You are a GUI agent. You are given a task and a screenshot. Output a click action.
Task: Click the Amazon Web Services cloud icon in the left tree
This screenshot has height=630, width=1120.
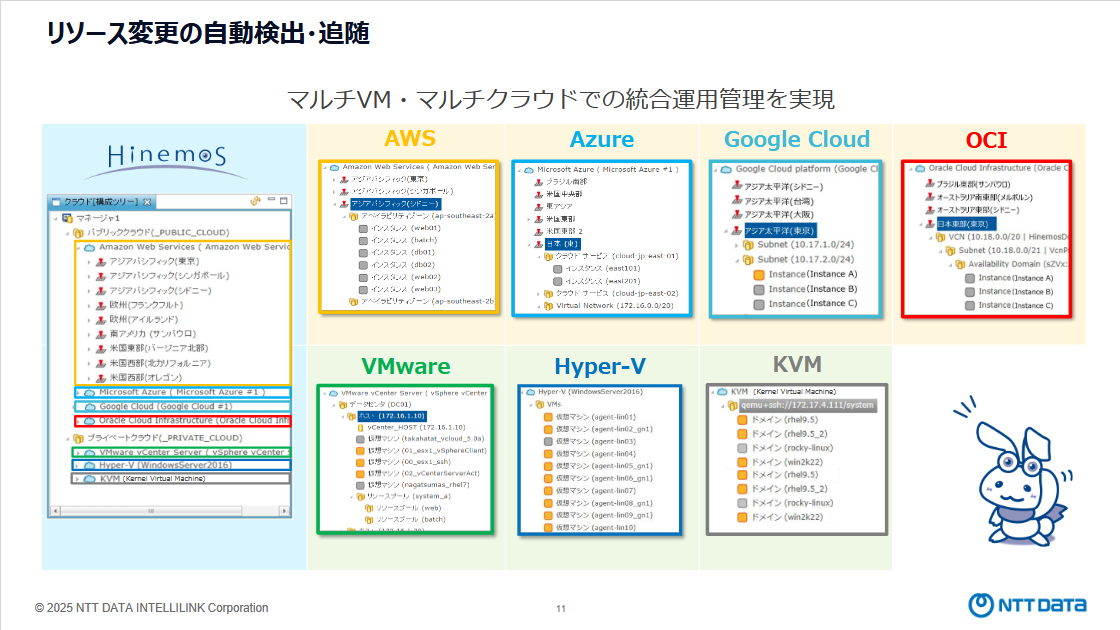(x=89, y=247)
